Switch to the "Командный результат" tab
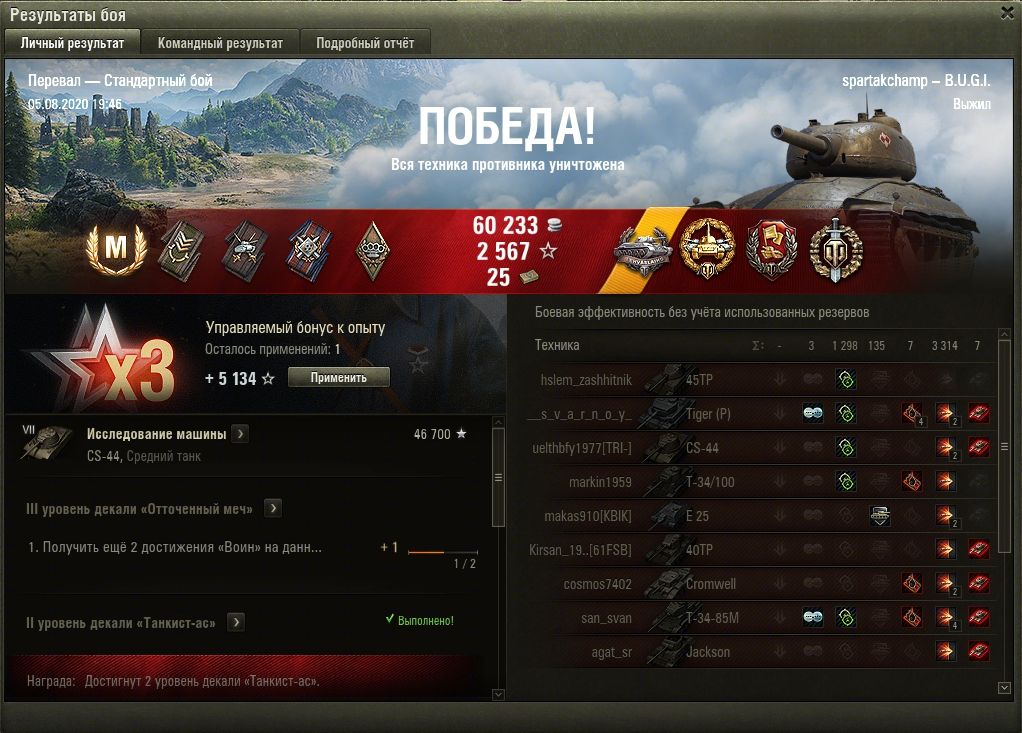The width and height of the screenshot is (1022, 733). [220, 43]
